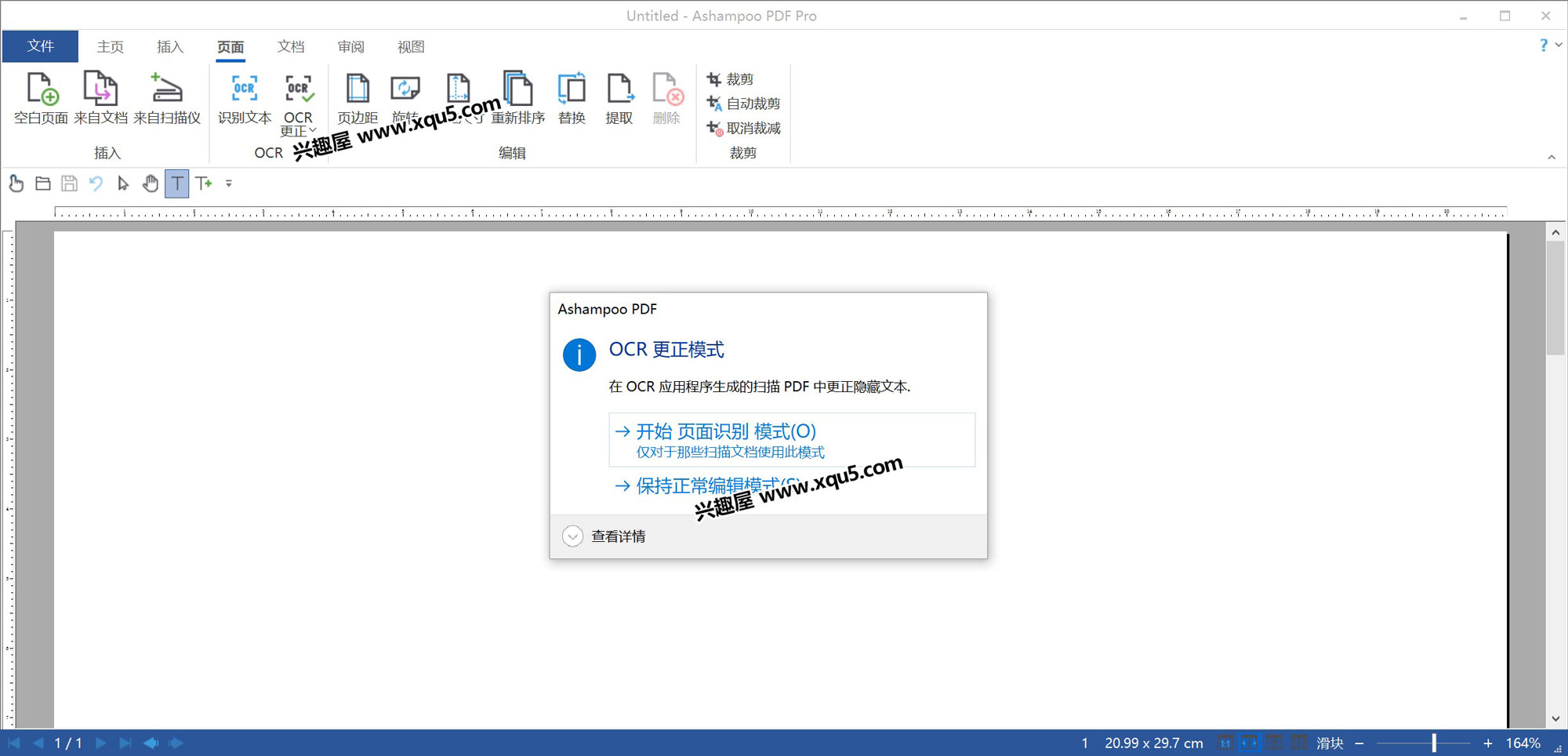Viewport: 1568px width, 756px height.
Task: Toggle single page layout view
Action: (x=1275, y=743)
